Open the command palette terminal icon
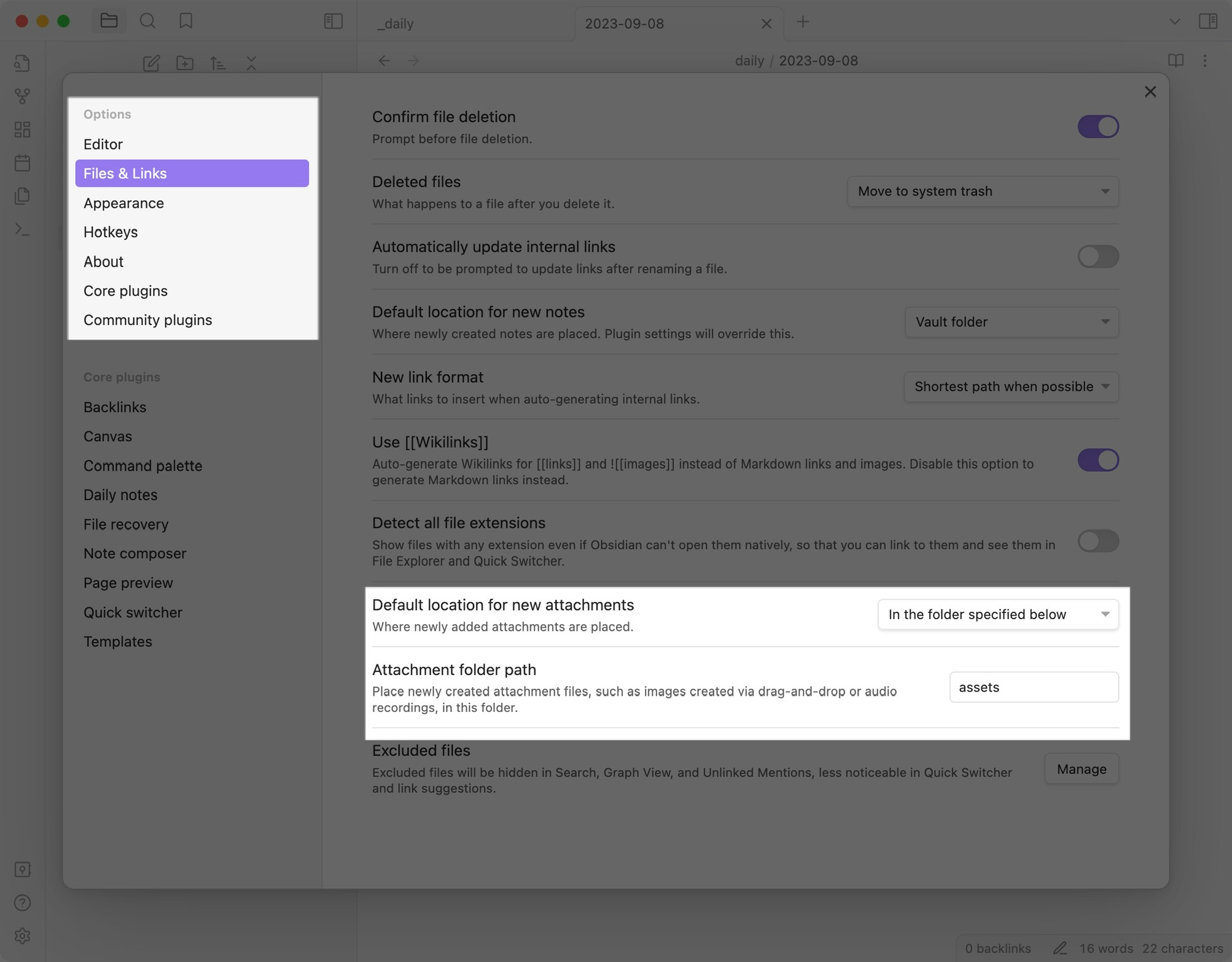The height and width of the screenshot is (962, 1232). [x=23, y=229]
